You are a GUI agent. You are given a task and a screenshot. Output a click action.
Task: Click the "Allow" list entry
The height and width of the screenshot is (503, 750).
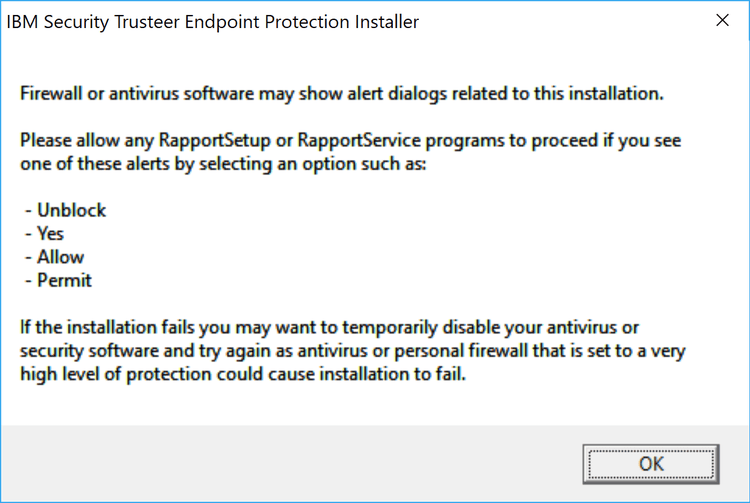tap(59, 257)
